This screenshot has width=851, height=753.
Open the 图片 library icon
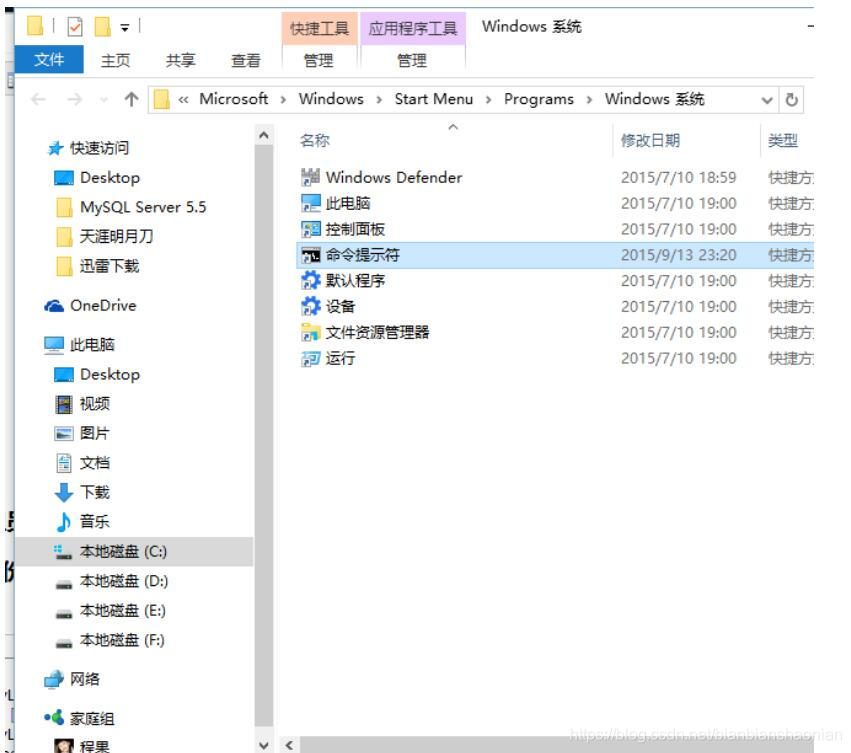63,433
